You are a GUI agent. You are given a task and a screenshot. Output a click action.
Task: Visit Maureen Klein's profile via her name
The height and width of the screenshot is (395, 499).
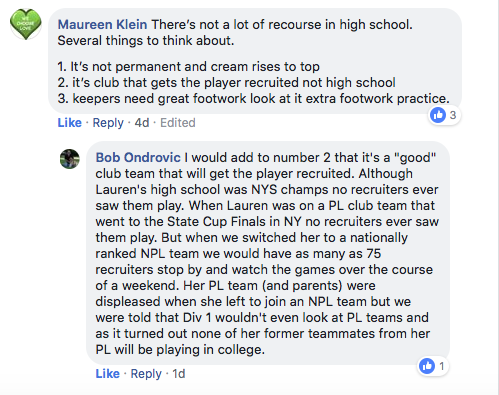(x=102, y=25)
